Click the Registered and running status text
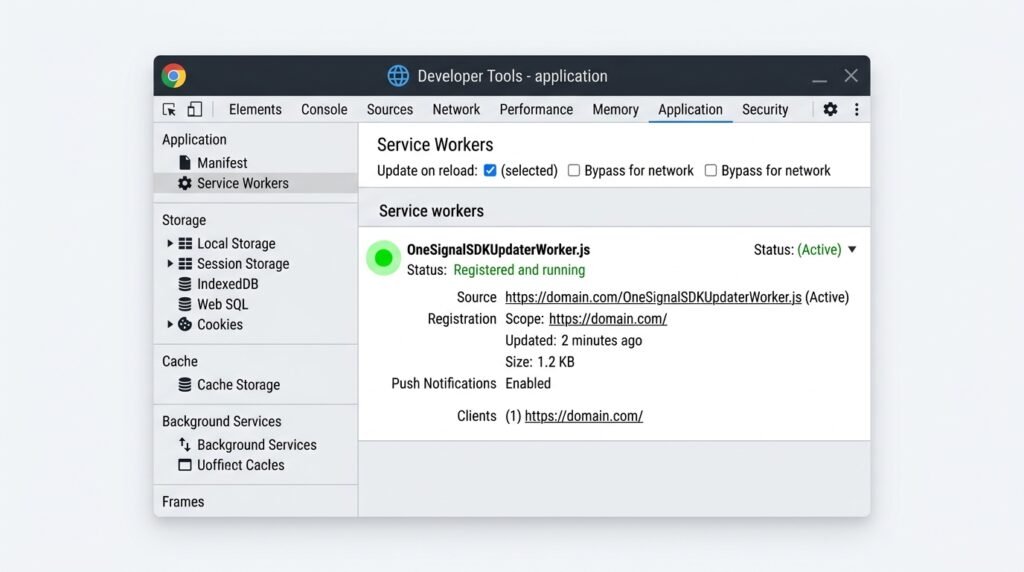Viewport: 1024px width, 572px height. click(x=519, y=270)
